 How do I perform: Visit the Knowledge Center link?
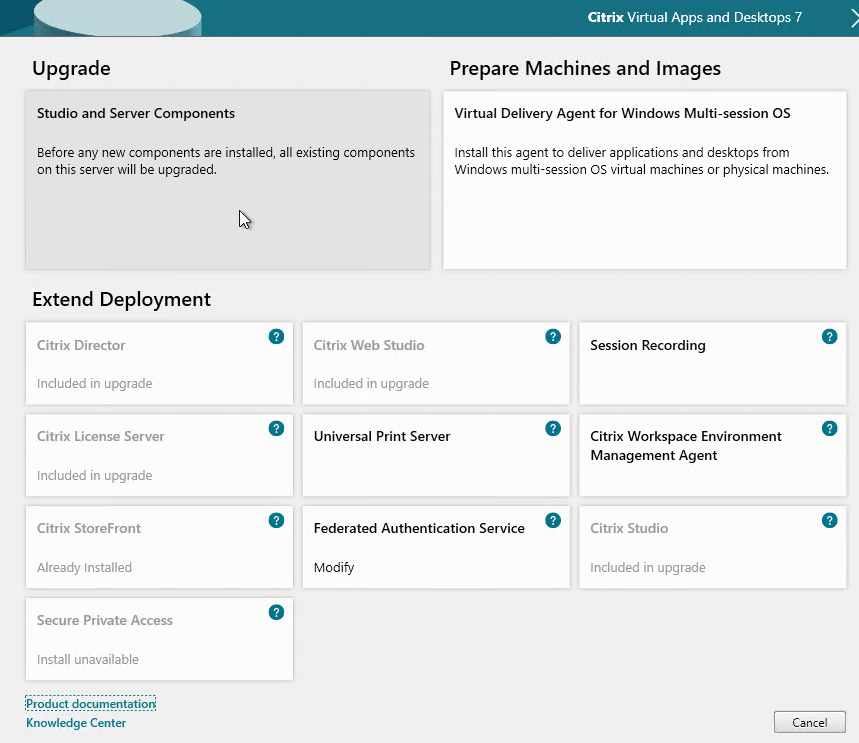[76, 723]
